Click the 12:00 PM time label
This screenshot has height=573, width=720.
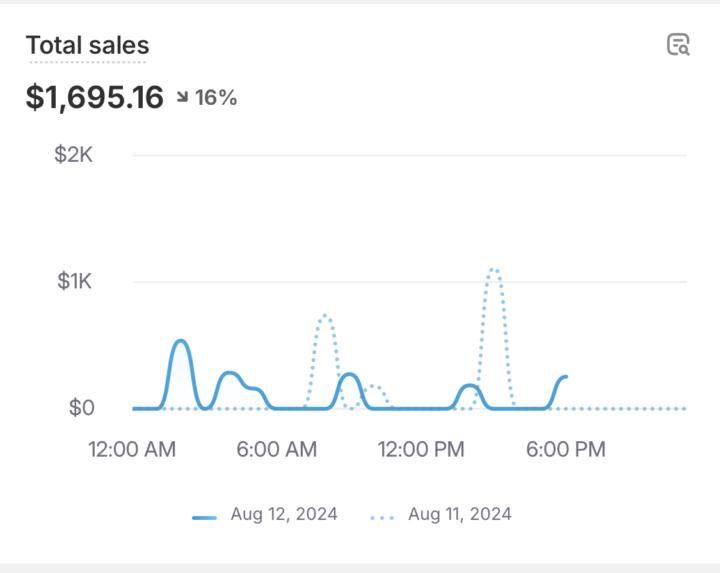[x=421, y=450]
